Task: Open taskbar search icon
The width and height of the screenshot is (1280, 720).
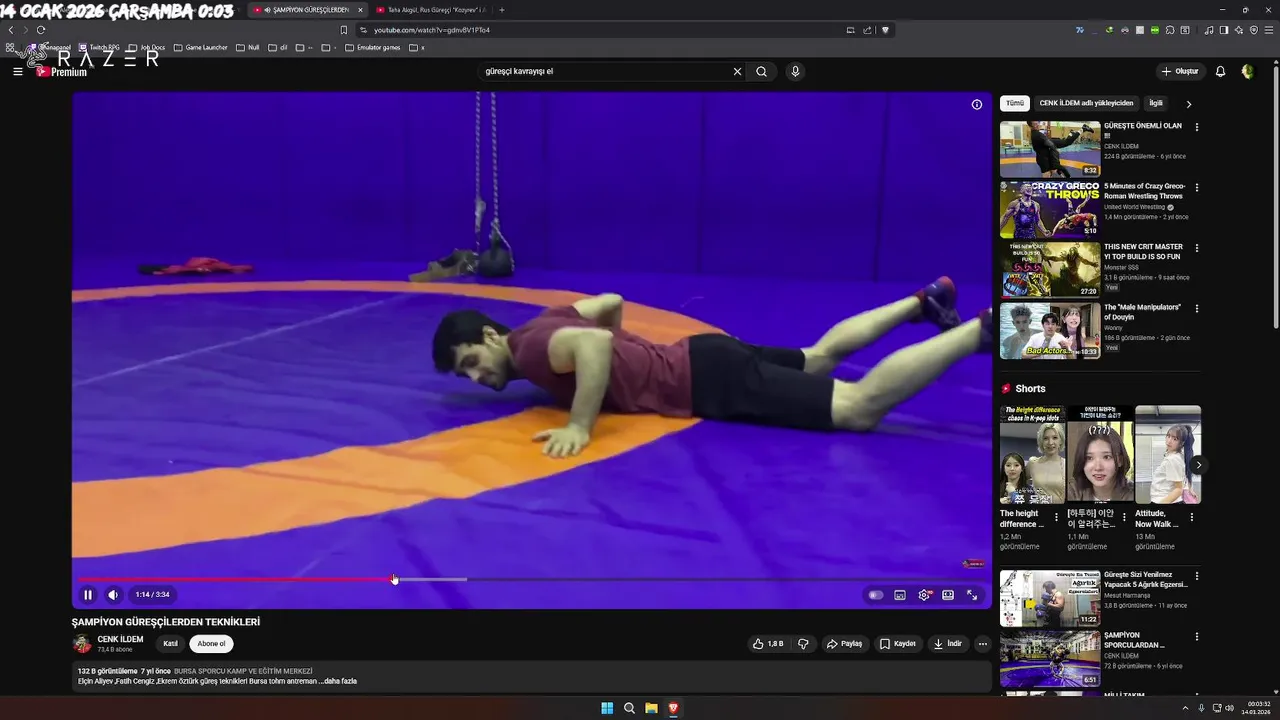Action: click(x=629, y=708)
